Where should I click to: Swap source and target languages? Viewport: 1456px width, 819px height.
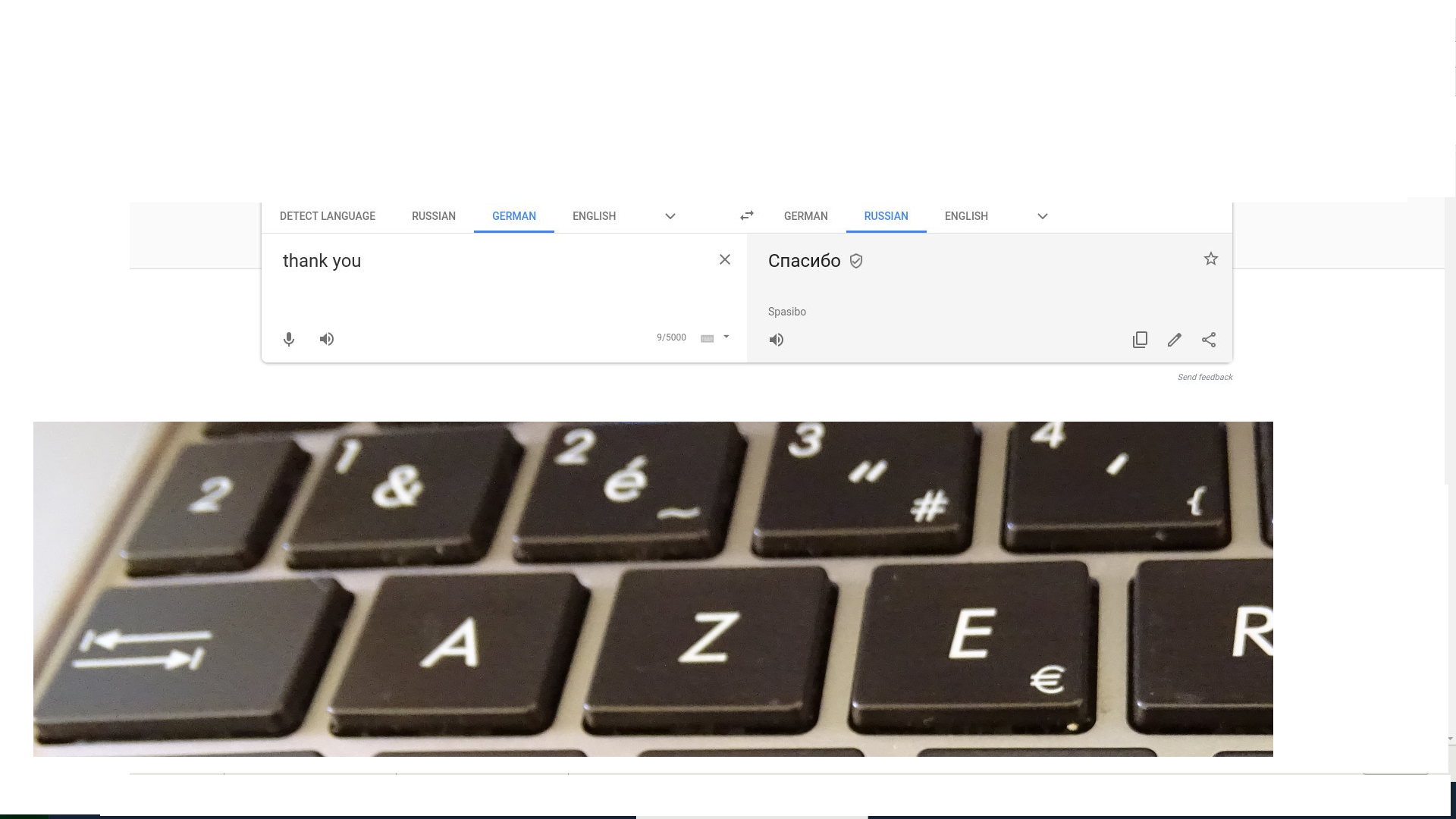pyautogui.click(x=747, y=216)
